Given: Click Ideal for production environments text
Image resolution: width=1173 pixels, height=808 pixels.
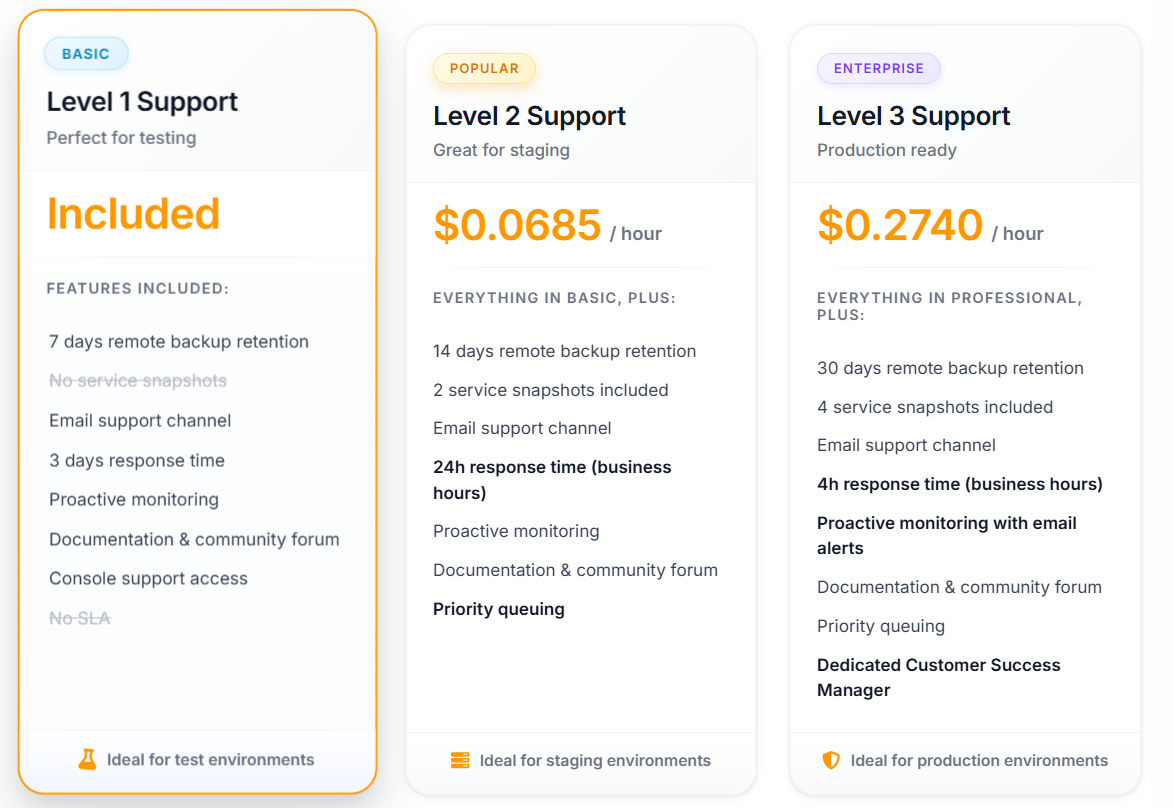Looking at the screenshot, I should pos(979,761).
